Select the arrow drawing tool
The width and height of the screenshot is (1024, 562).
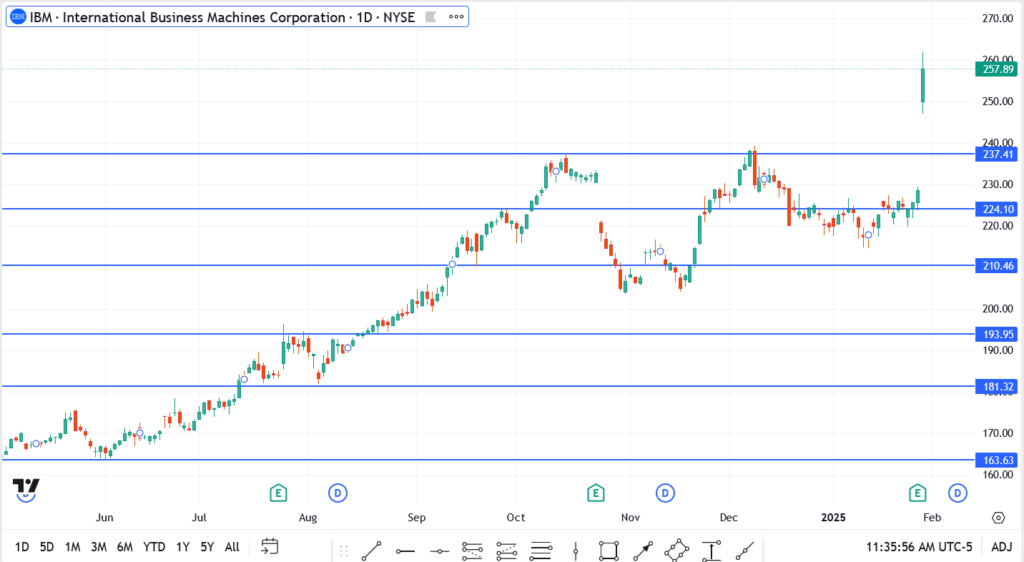[x=642, y=549]
